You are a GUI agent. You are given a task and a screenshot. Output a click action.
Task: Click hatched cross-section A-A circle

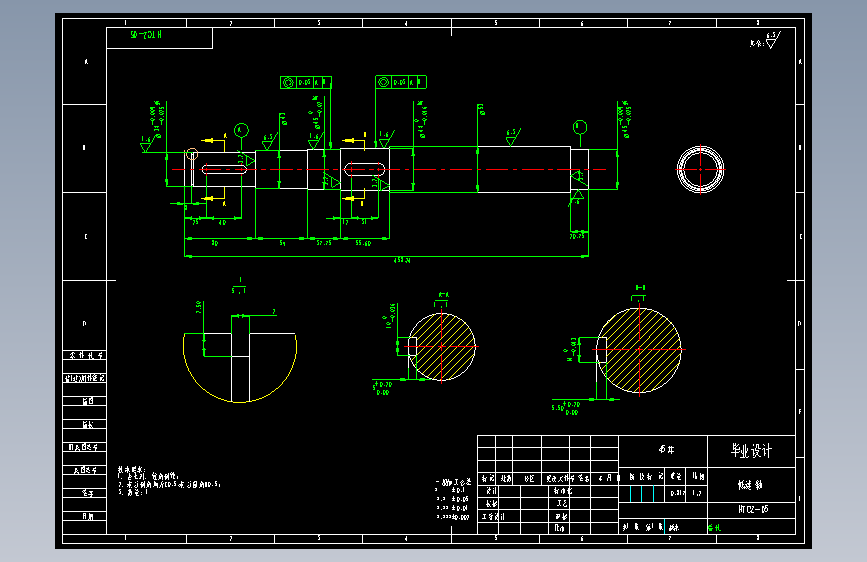pyautogui.click(x=442, y=347)
